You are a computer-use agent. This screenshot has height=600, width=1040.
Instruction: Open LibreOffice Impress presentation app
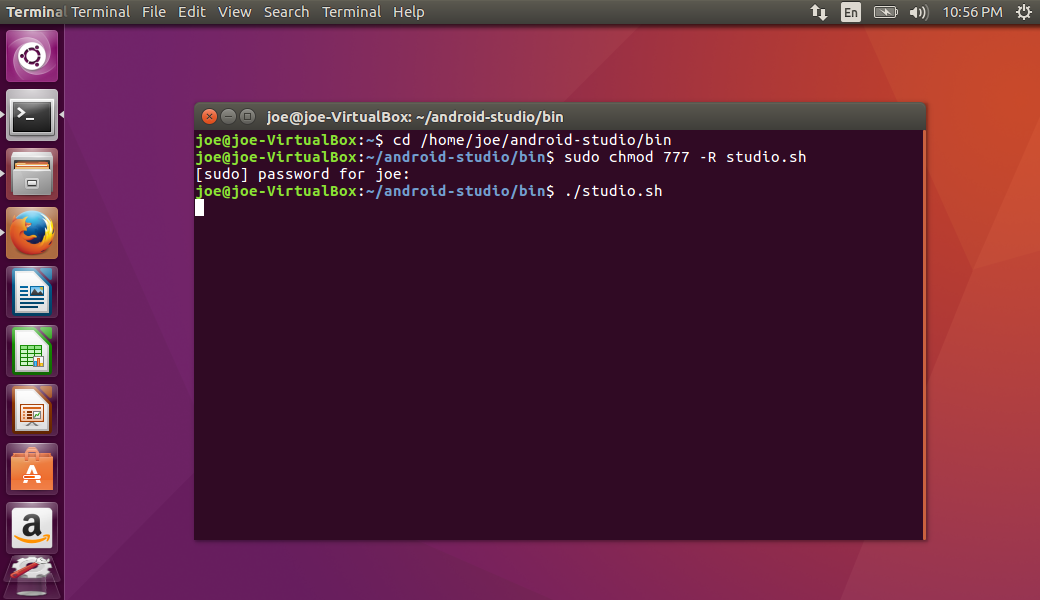[x=32, y=410]
